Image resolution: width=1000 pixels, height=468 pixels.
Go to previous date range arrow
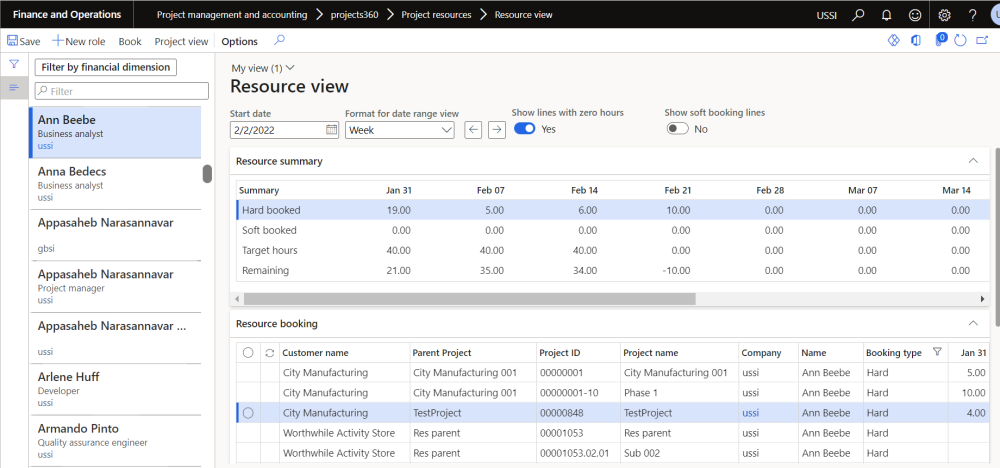(x=474, y=130)
